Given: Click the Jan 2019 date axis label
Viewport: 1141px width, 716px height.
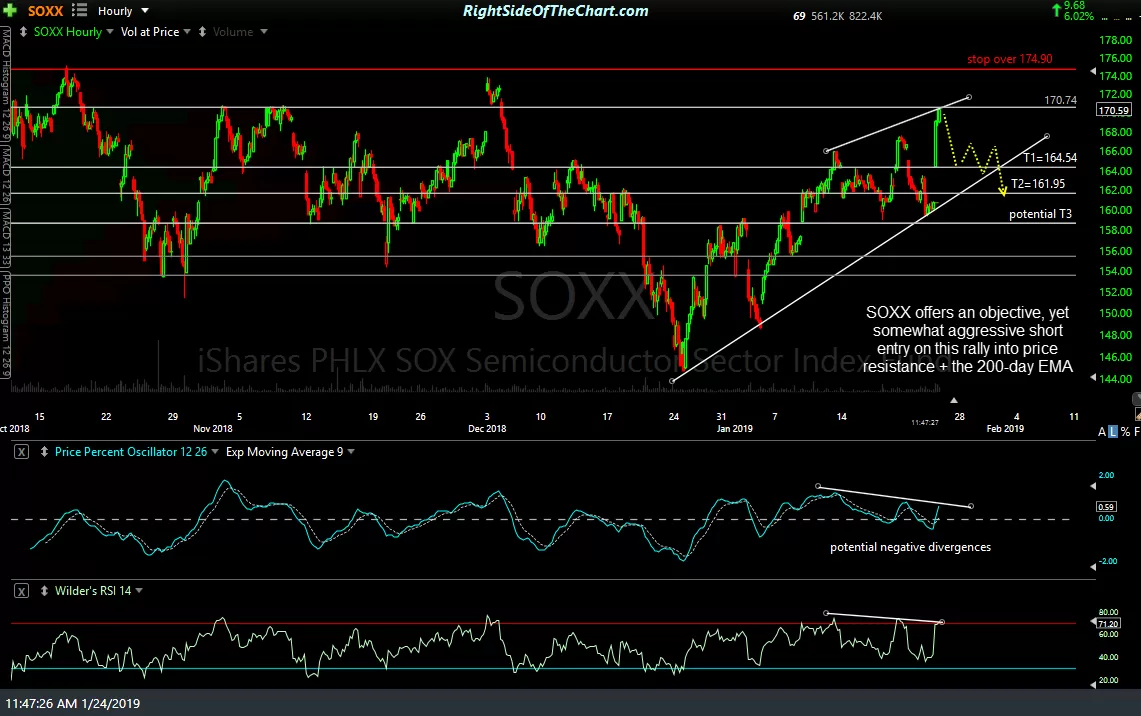Looking at the screenshot, I should pos(734,429).
